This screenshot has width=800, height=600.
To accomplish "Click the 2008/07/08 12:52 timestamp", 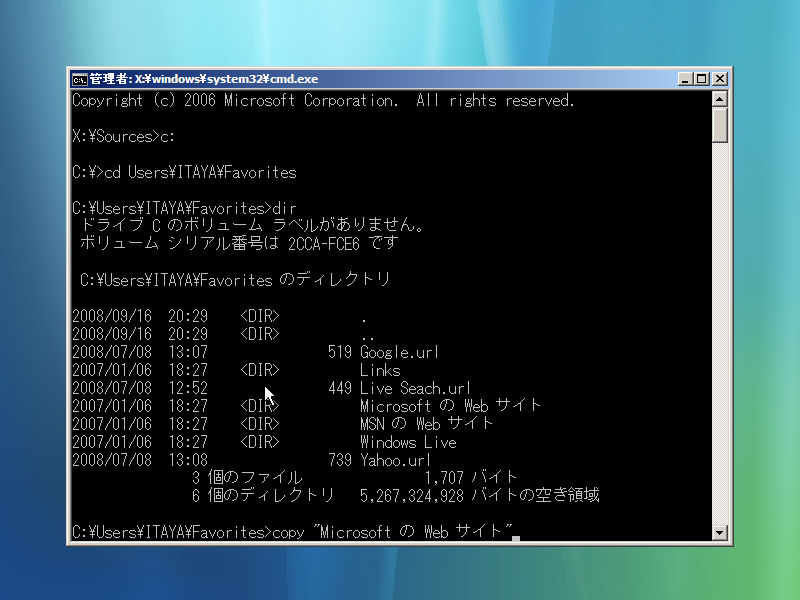I will click(x=140, y=388).
